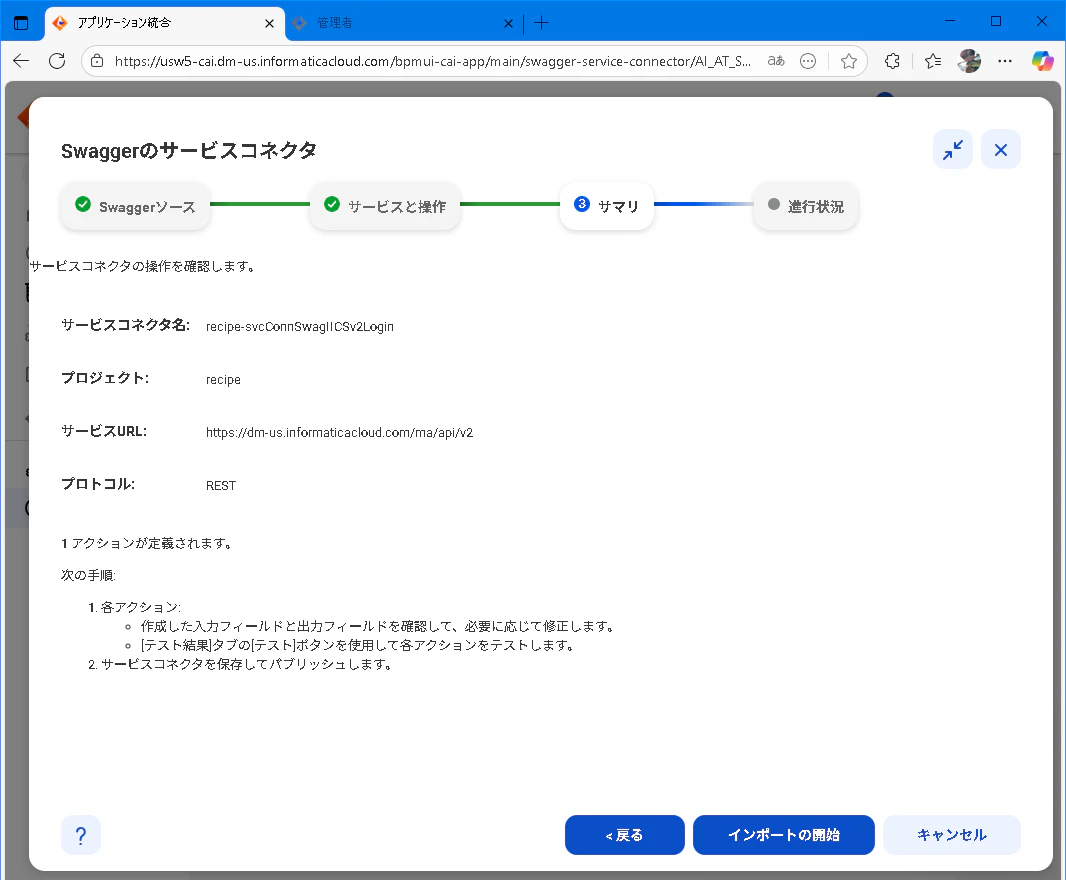Close the Swagger service connector dialog
The height and width of the screenshot is (880, 1066).
coord(1001,150)
